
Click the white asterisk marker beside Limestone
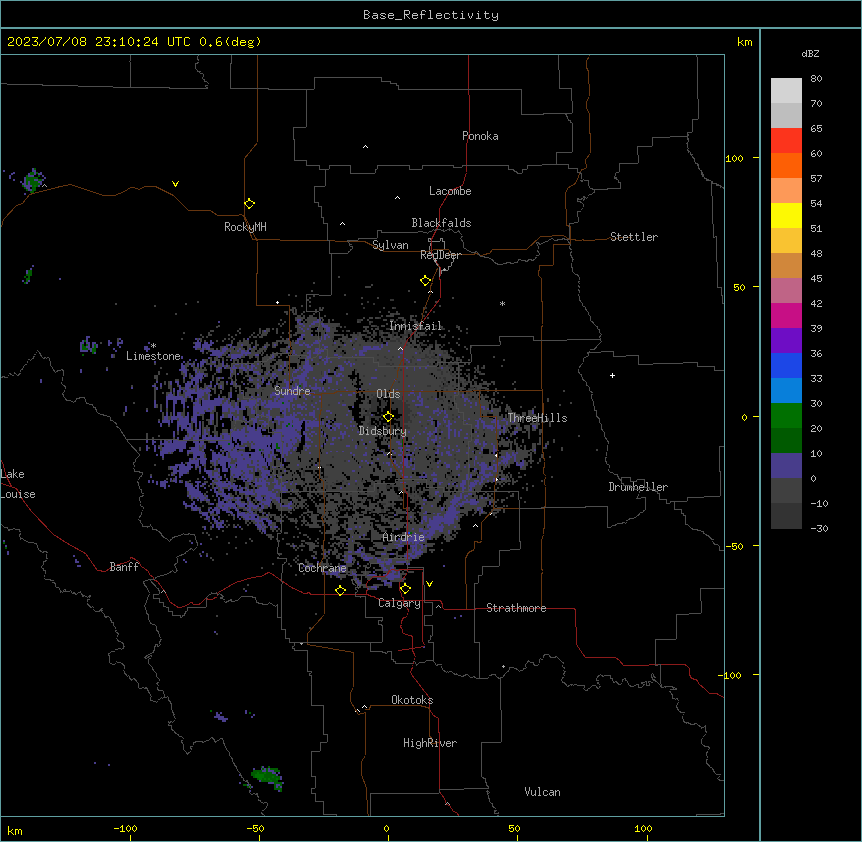pyautogui.click(x=154, y=346)
